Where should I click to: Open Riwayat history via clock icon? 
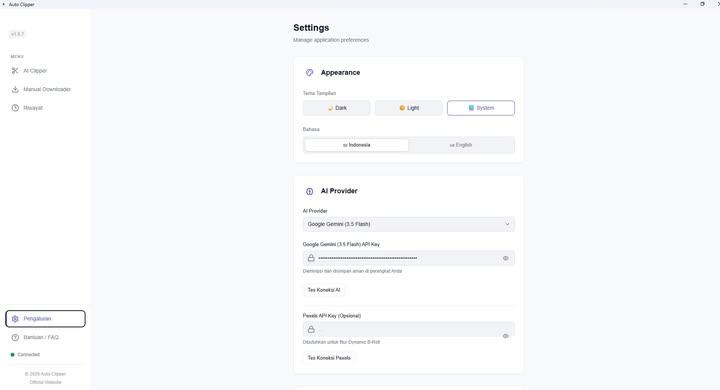pyautogui.click(x=15, y=108)
